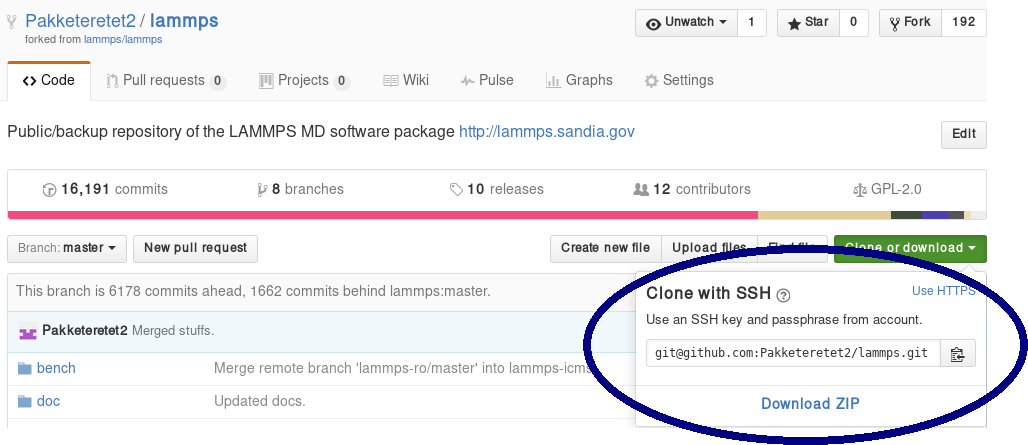Click the help icon beside Clone with SSH
The width and height of the screenshot is (1028, 445).
[x=784, y=294]
